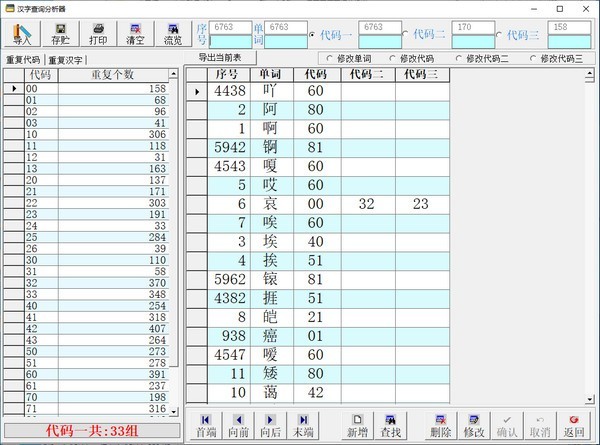Click the 单词 cyan input field
The height and width of the screenshot is (445, 600).
point(286,42)
